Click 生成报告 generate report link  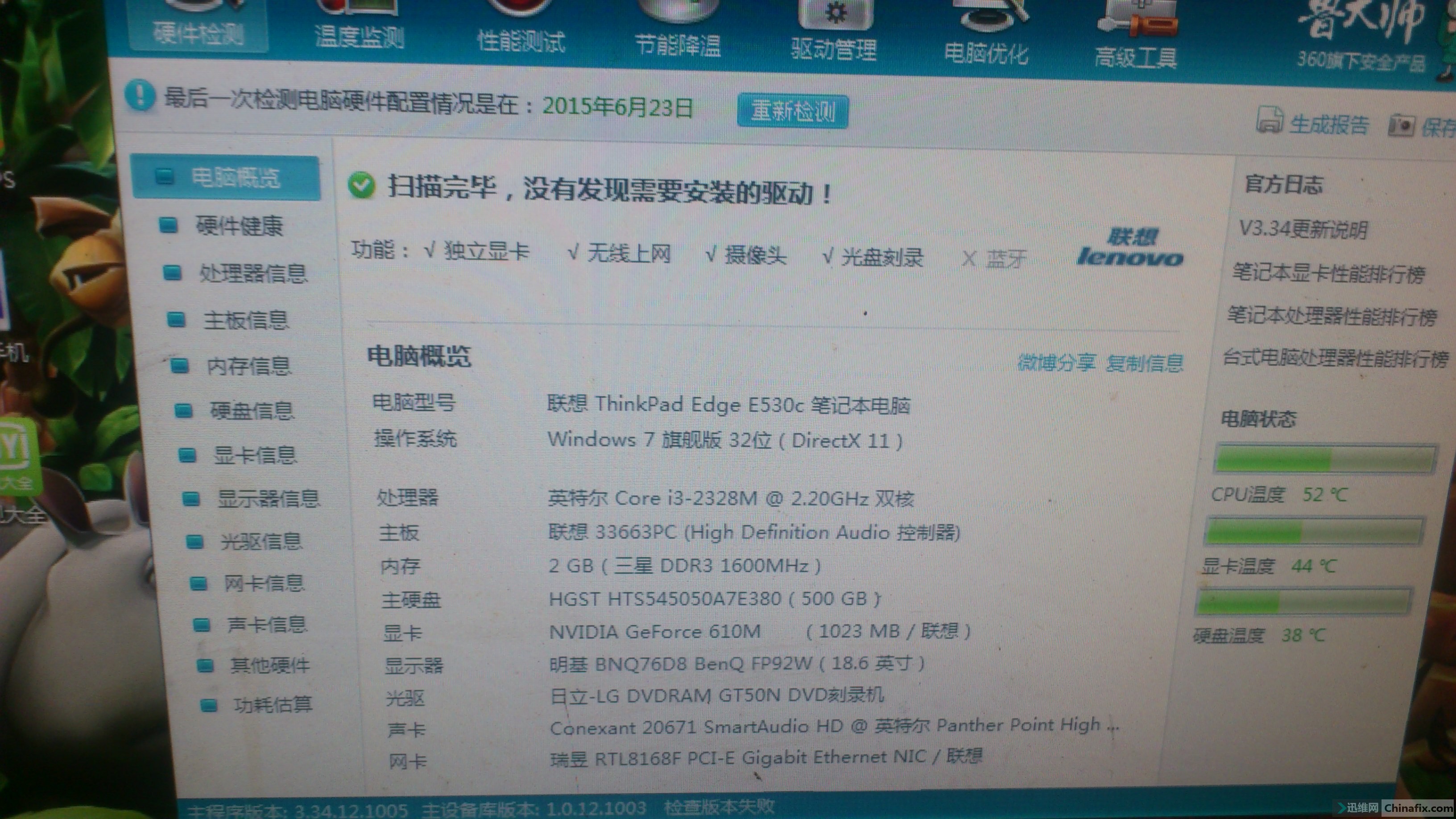point(1329,124)
